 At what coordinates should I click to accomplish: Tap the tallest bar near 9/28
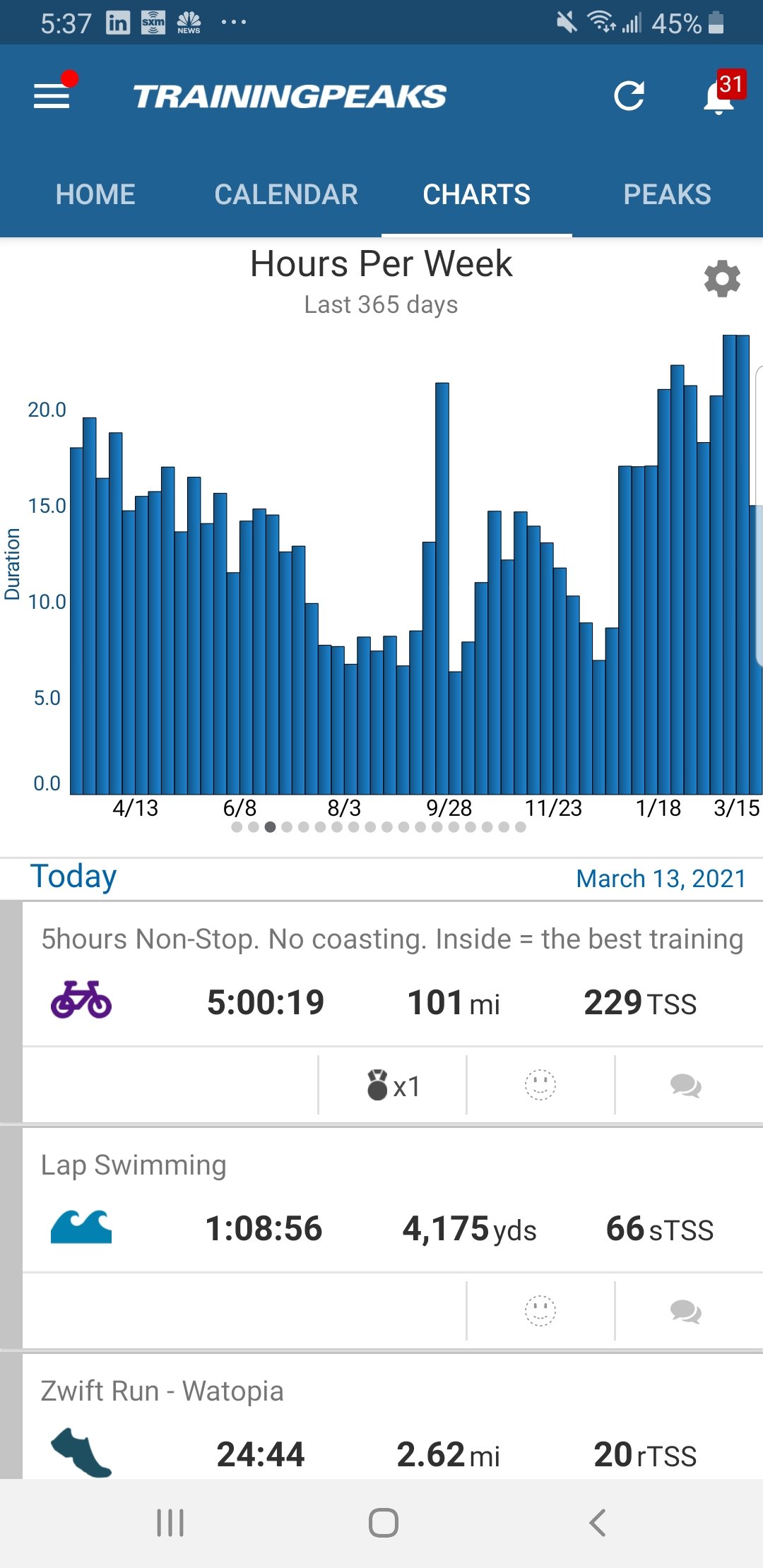[x=442, y=586]
